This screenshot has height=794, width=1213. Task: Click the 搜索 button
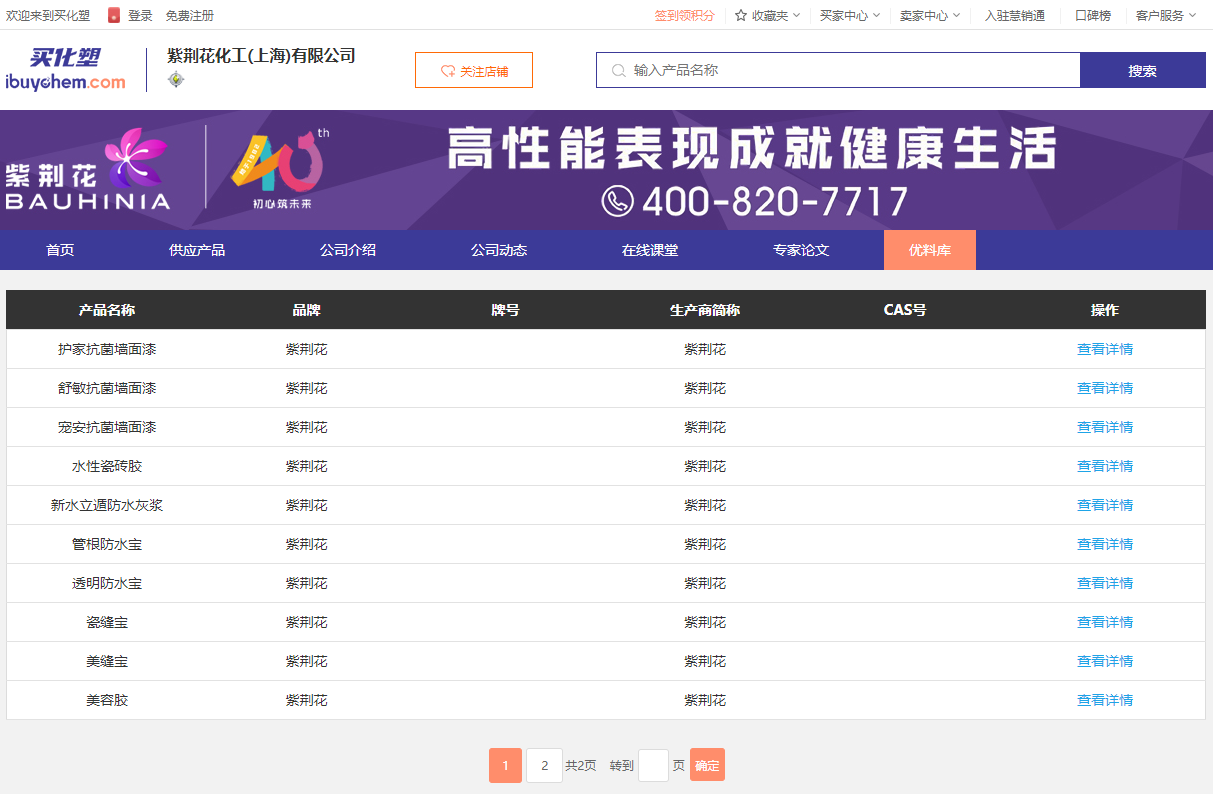pyautogui.click(x=1143, y=70)
